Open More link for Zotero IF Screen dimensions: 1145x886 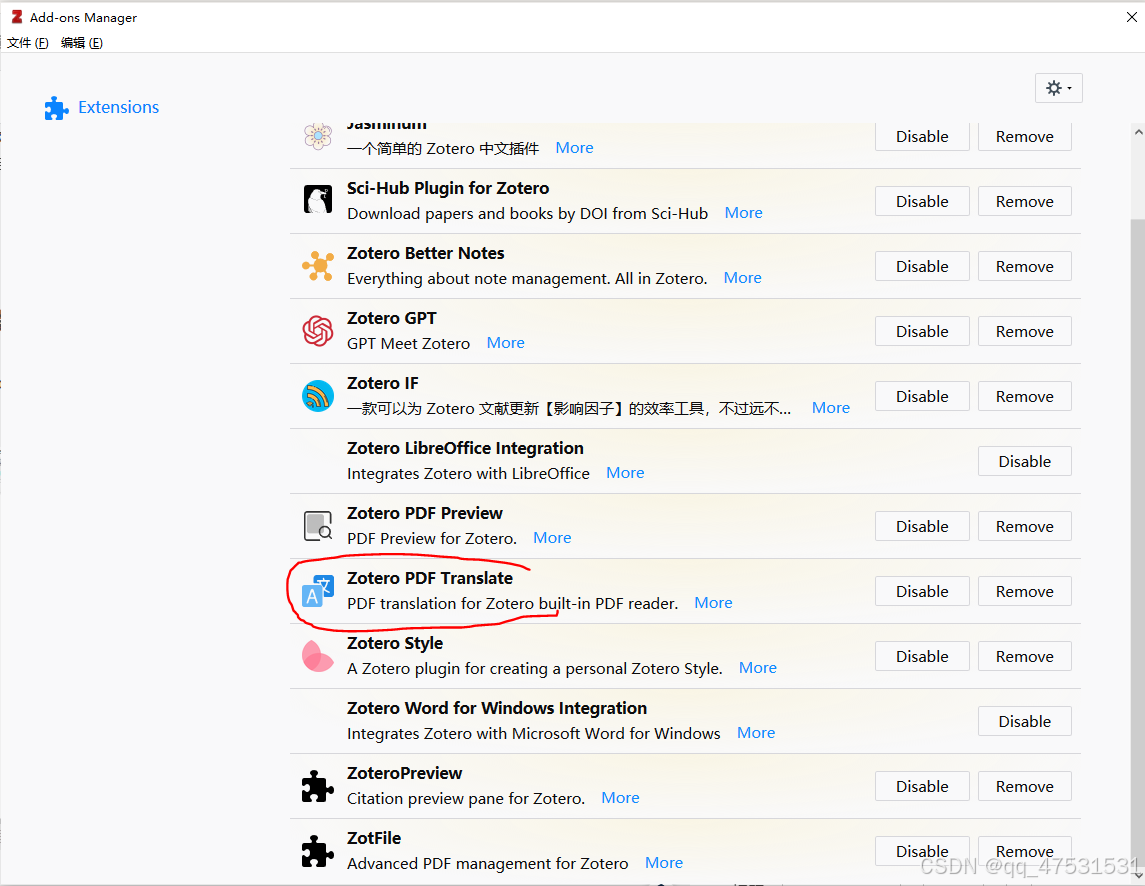point(830,408)
